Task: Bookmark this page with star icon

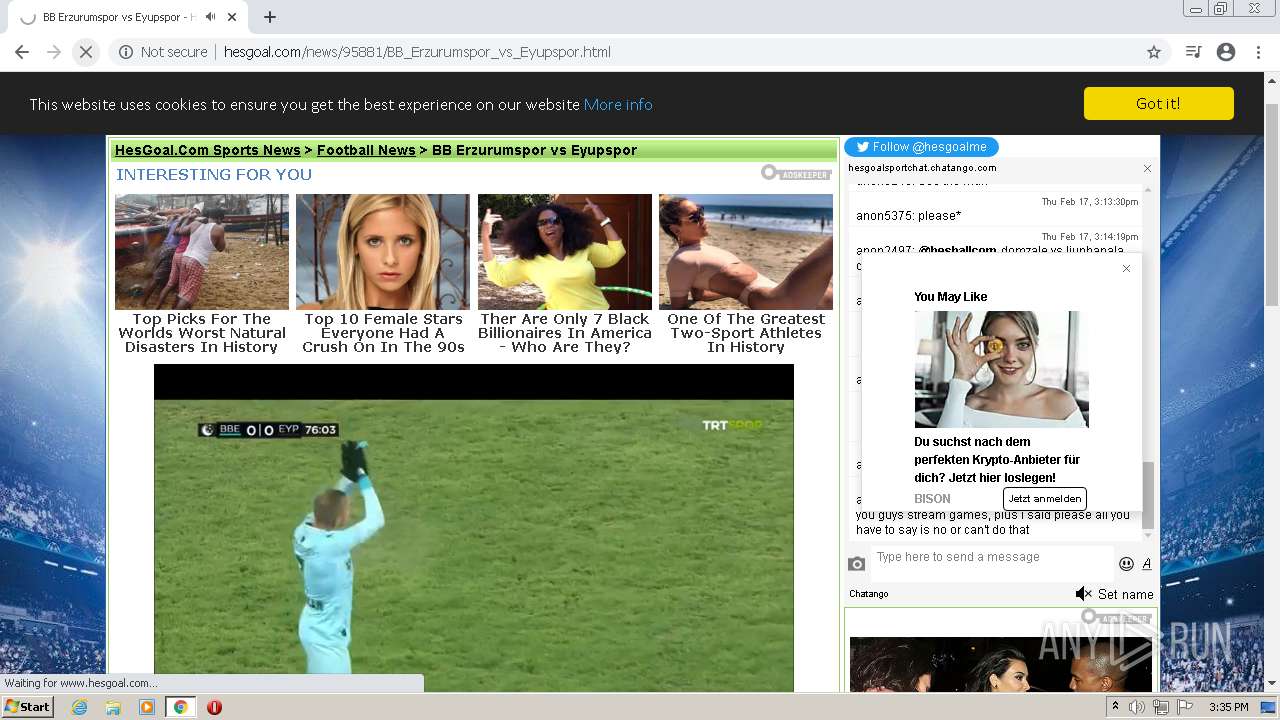Action: click(1154, 52)
